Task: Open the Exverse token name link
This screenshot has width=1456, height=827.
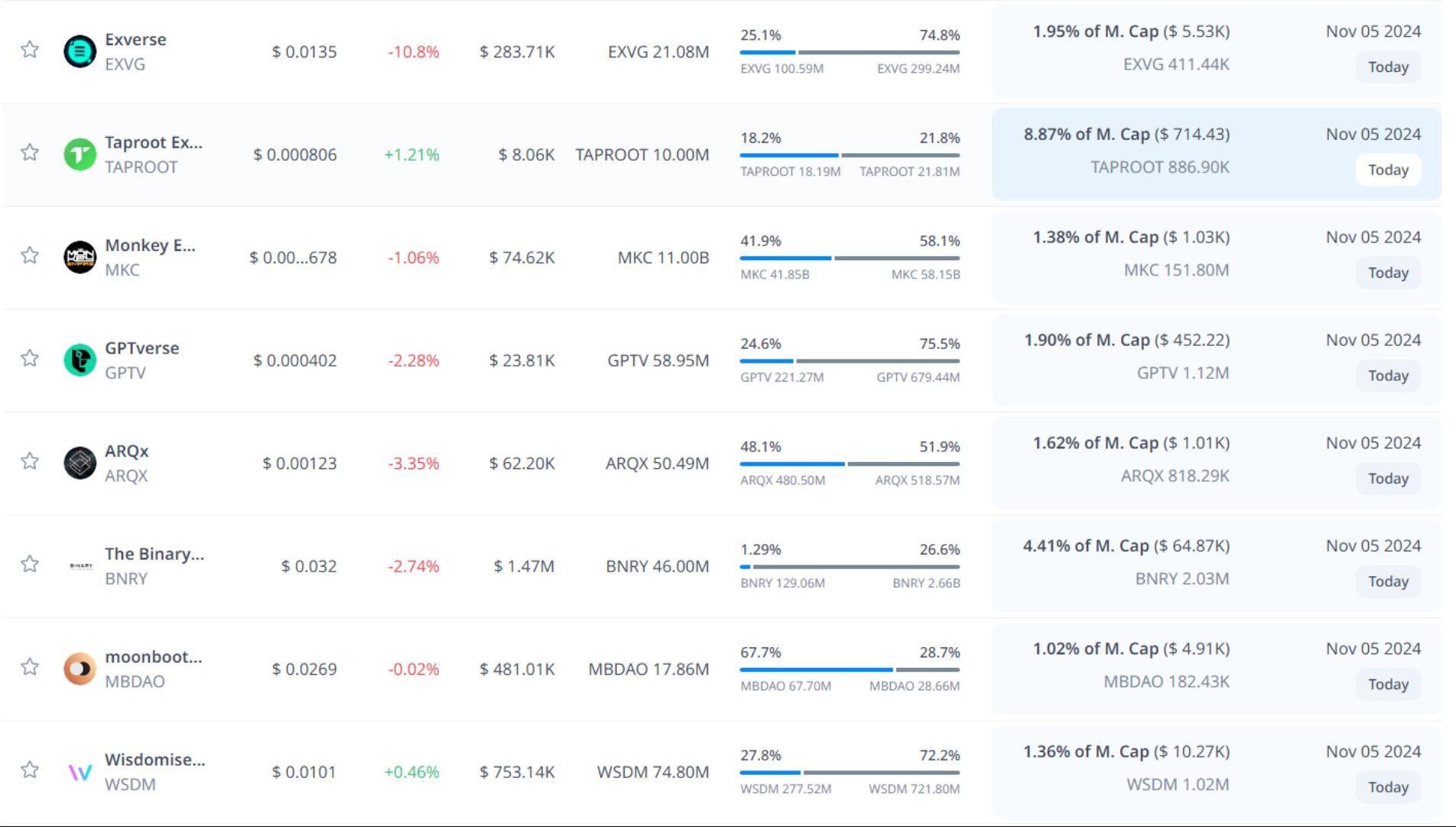Action: tap(135, 40)
